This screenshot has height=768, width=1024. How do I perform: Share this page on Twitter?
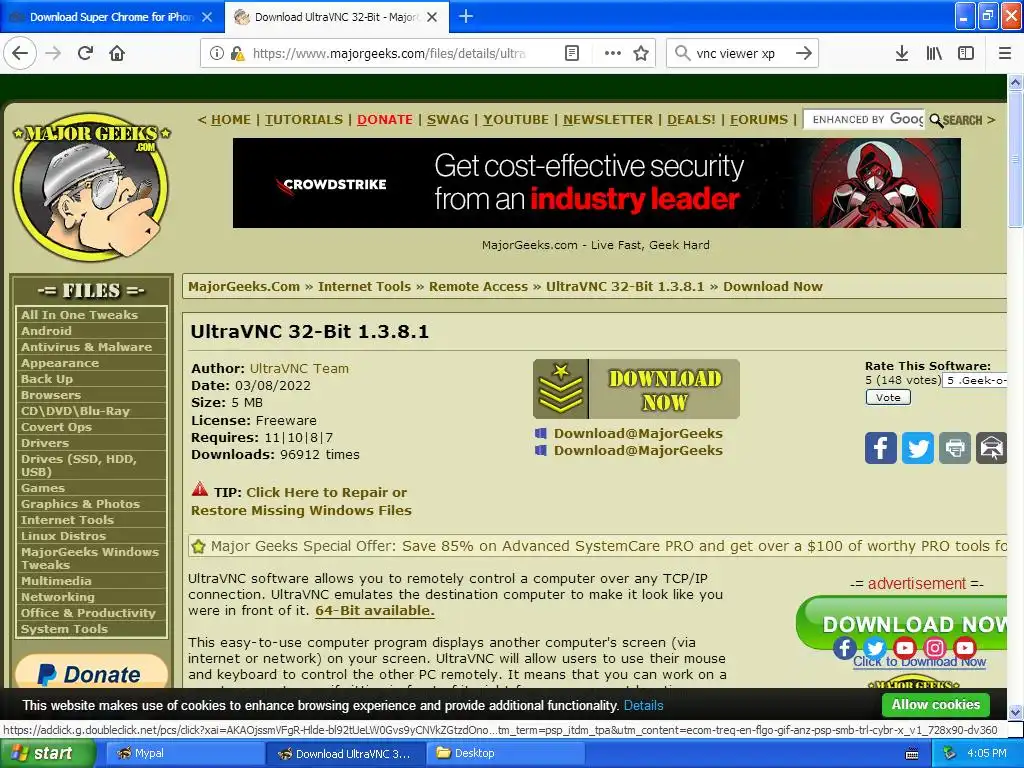[x=918, y=448]
